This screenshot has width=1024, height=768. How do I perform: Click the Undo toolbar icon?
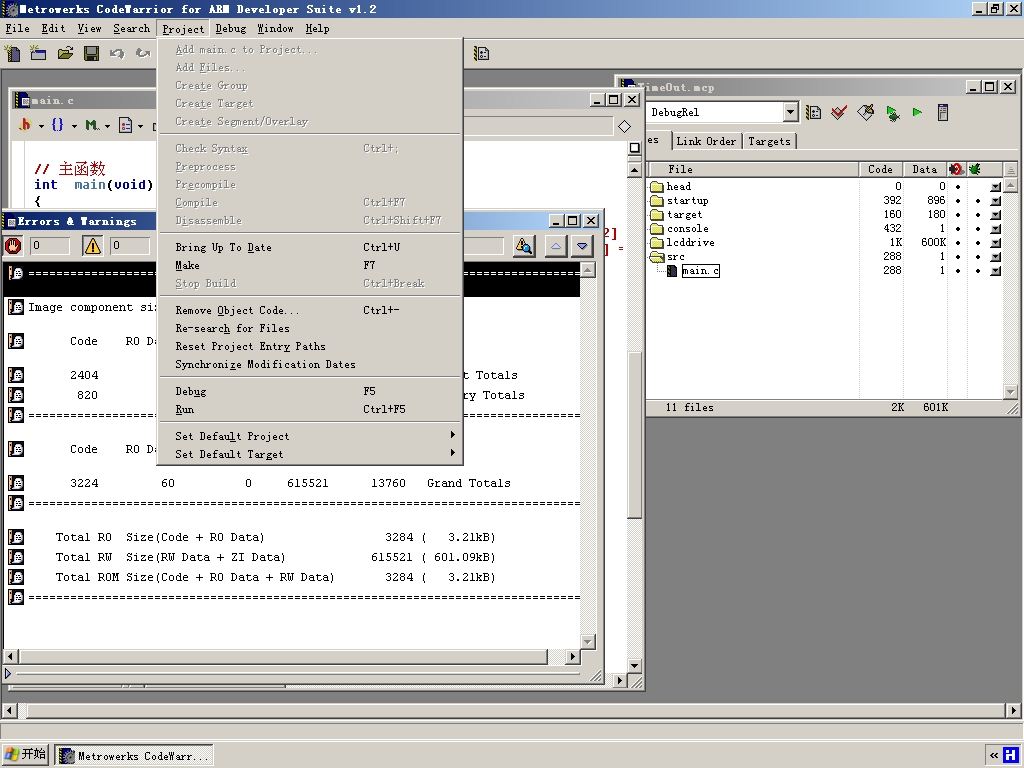pos(117,53)
